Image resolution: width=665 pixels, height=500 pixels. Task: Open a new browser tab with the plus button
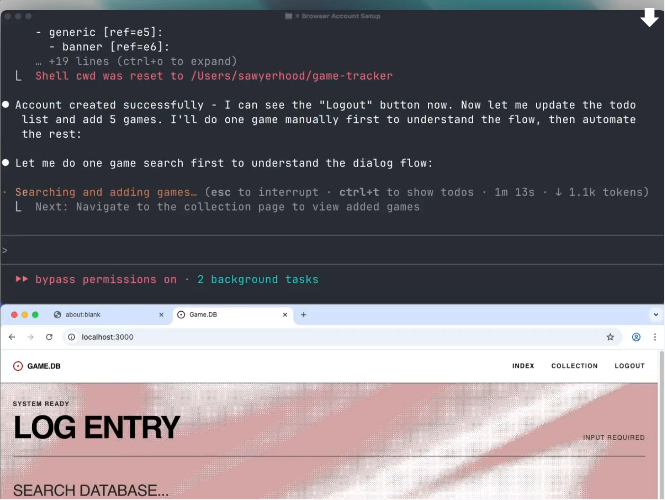(303, 315)
